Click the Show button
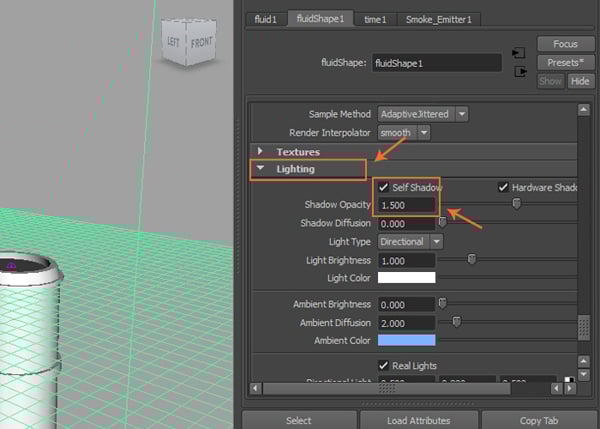Image resolution: width=600 pixels, height=429 pixels. point(550,81)
